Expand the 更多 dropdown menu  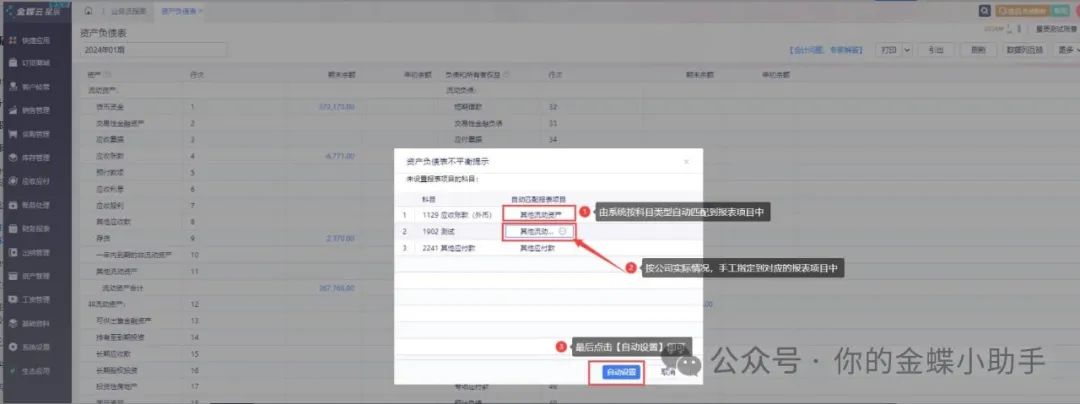click(1065, 49)
